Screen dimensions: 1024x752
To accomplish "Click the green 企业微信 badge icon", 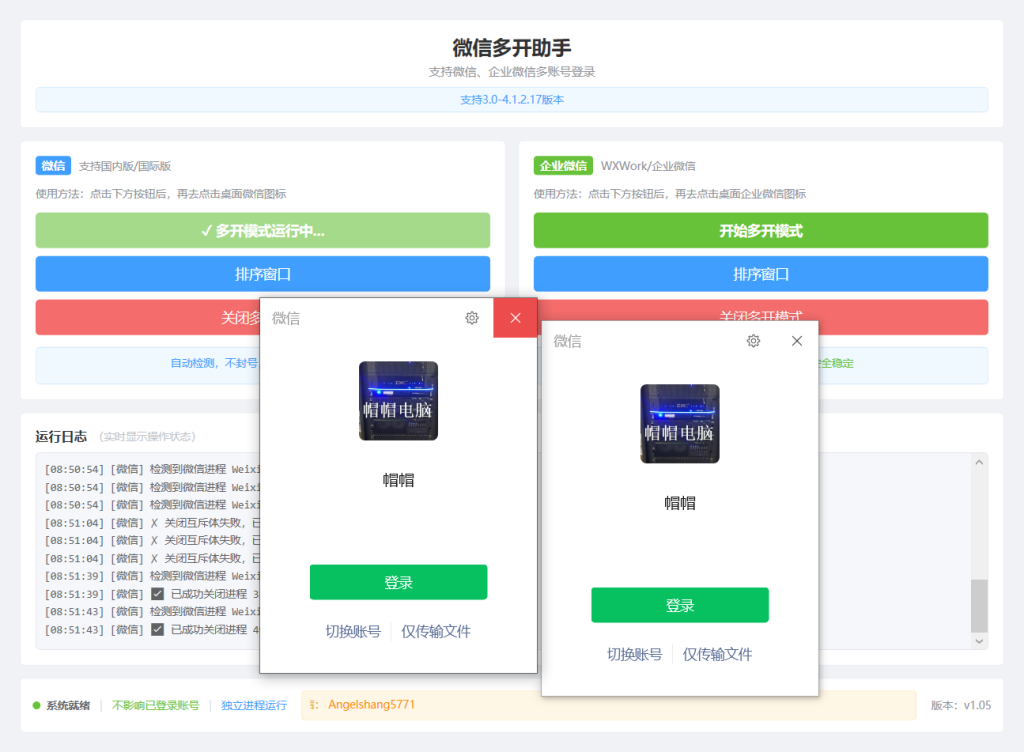I will pos(563,165).
